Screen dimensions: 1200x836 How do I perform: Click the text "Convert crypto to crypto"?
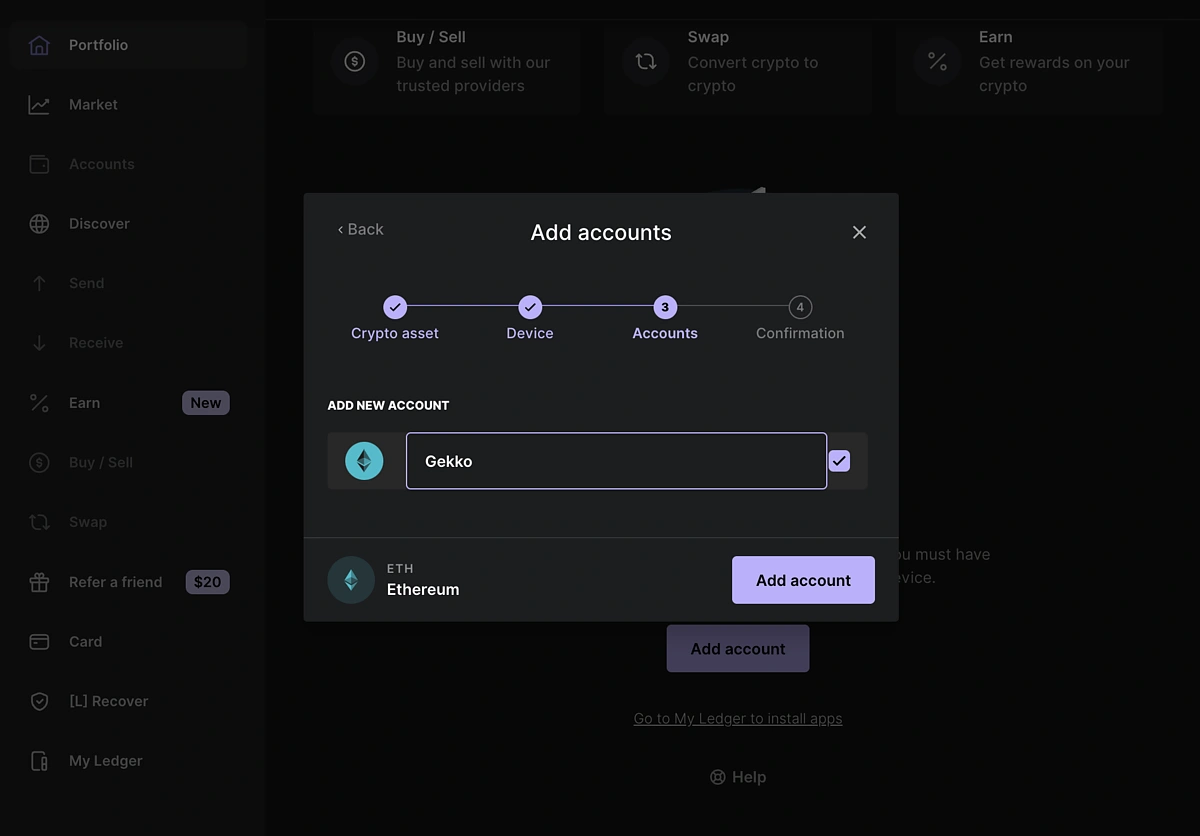pyautogui.click(x=753, y=74)
